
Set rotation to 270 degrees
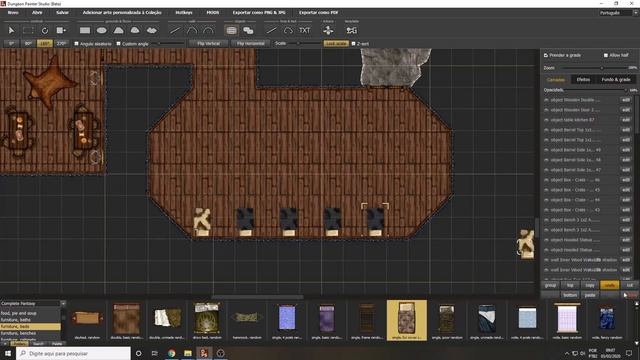62,43
